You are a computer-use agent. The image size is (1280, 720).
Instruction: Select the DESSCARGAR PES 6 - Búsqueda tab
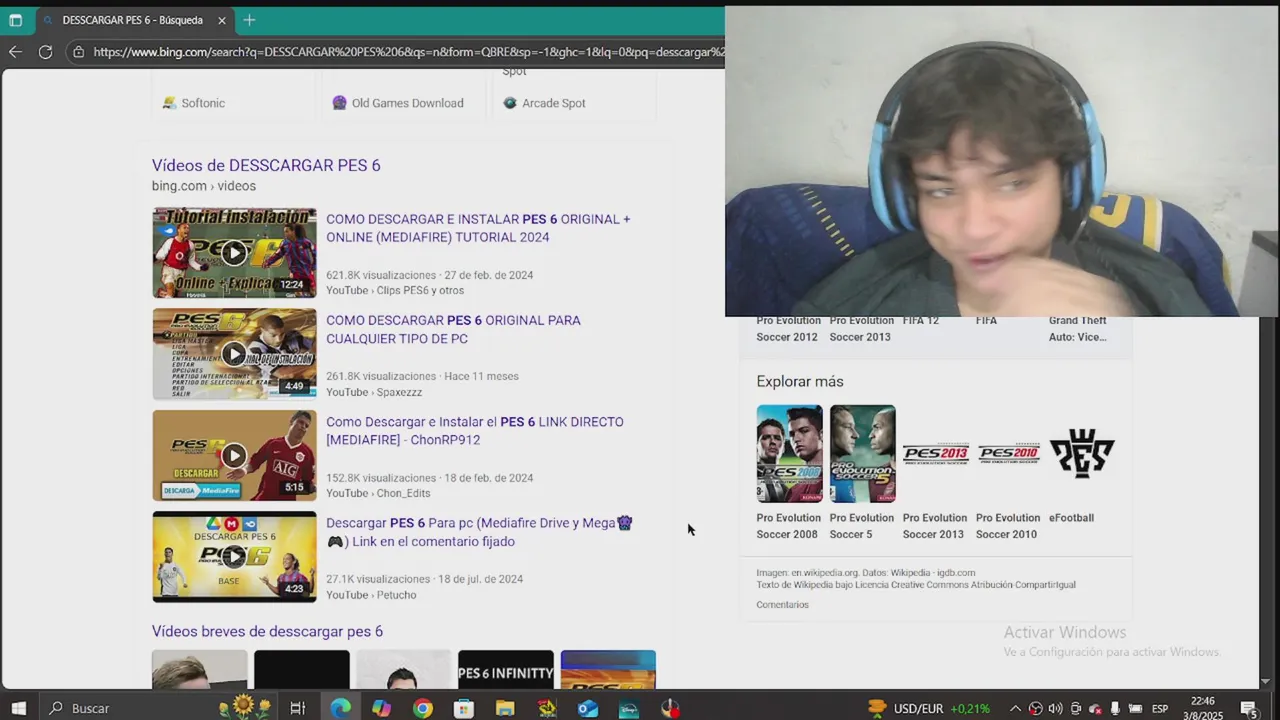(x=132, y=20)
